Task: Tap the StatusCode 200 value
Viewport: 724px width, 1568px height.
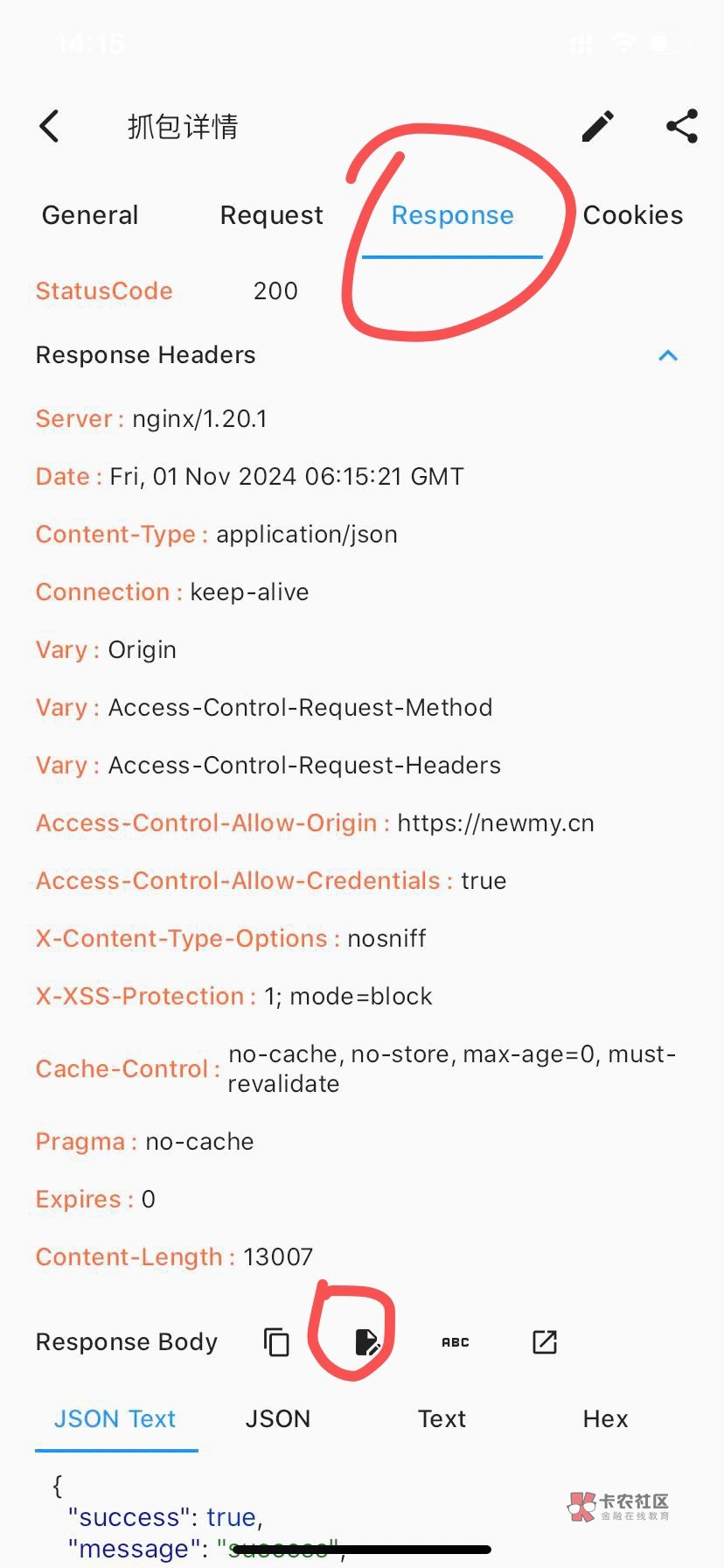Action: tap(275, 291)
